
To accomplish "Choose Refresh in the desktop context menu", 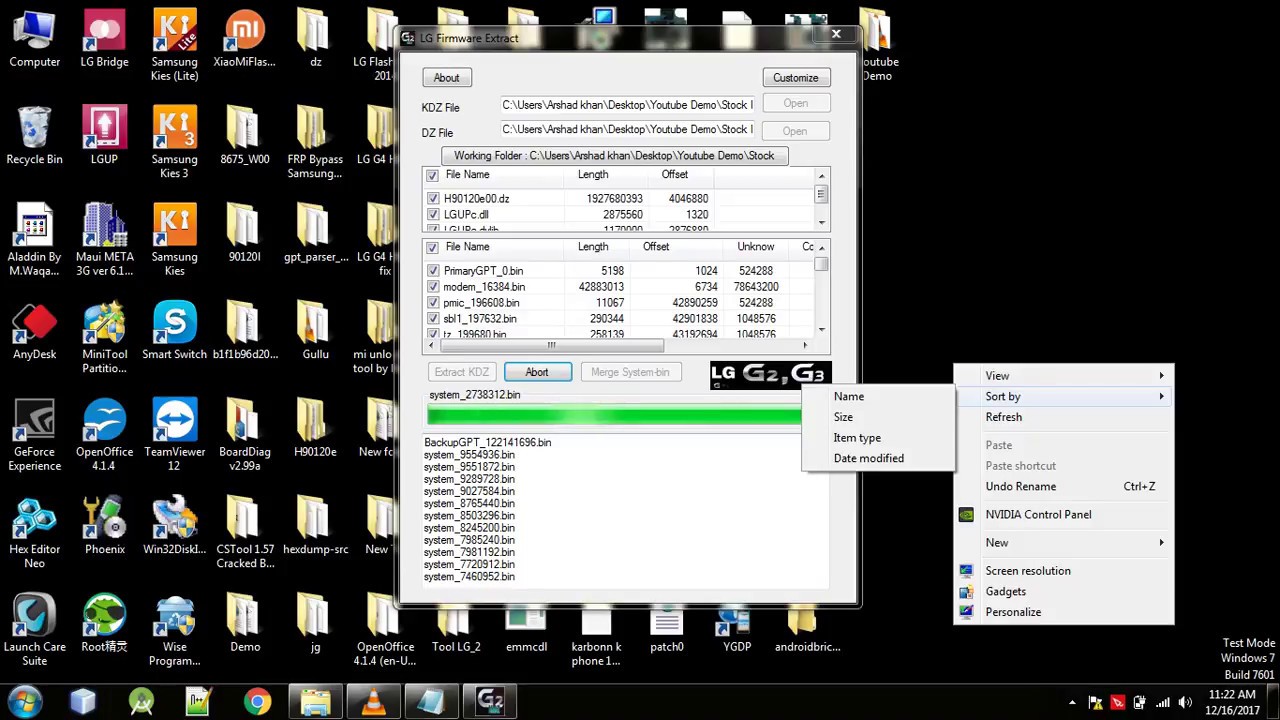I will pos(1063,417).
